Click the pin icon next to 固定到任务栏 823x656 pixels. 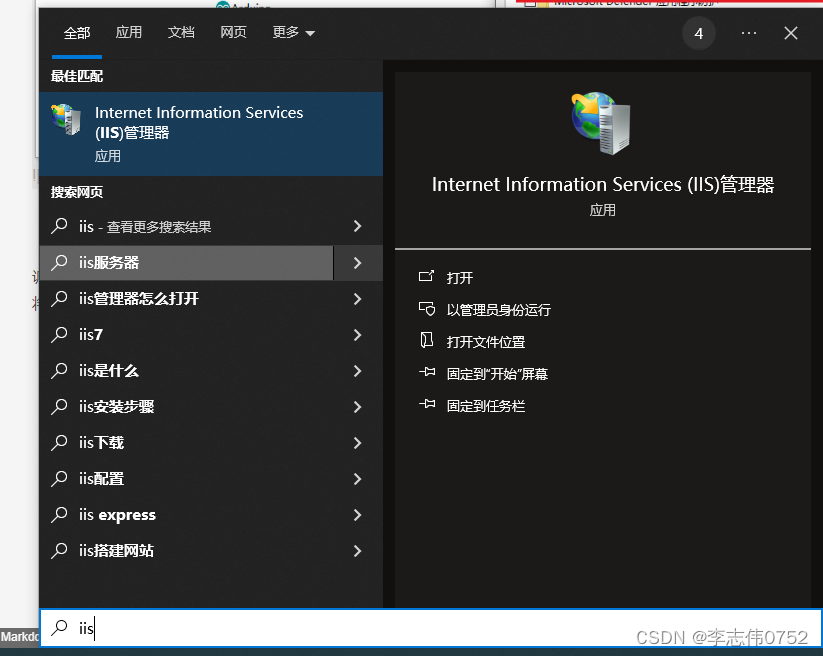pos(427,404)
